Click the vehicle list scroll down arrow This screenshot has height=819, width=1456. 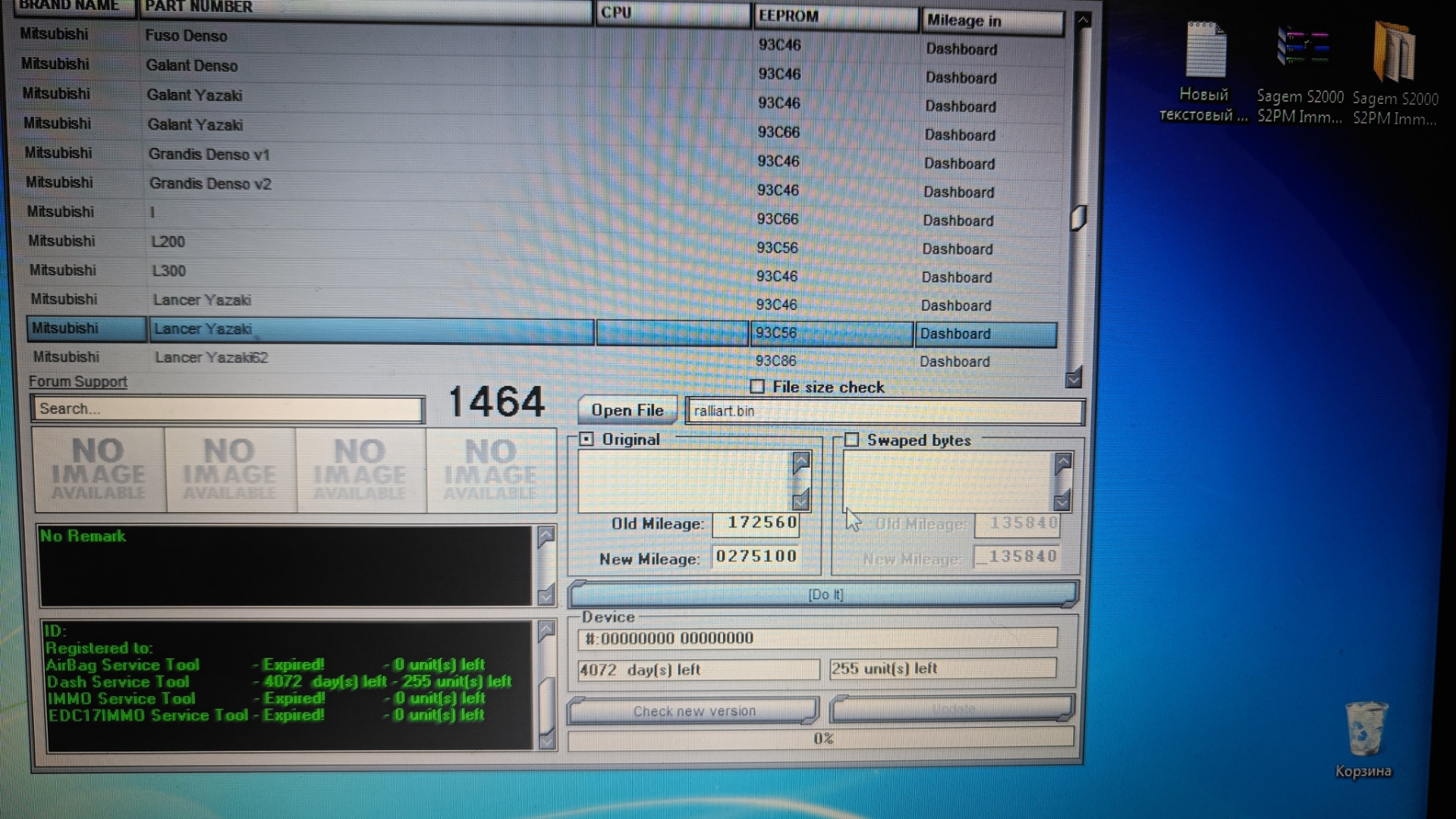tap(1073, 378)
